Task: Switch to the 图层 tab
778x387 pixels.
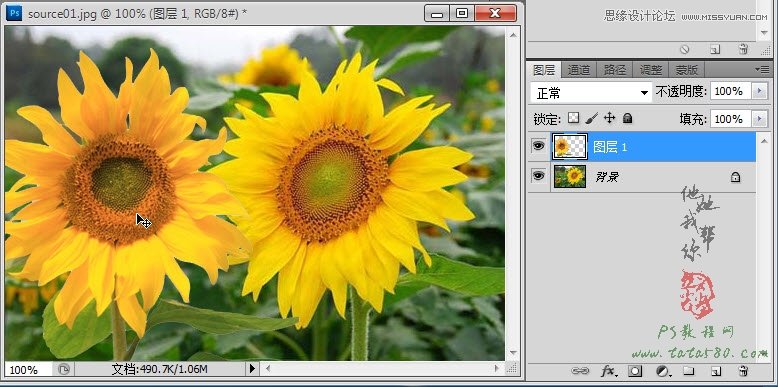Action: (x=544, y=70)
